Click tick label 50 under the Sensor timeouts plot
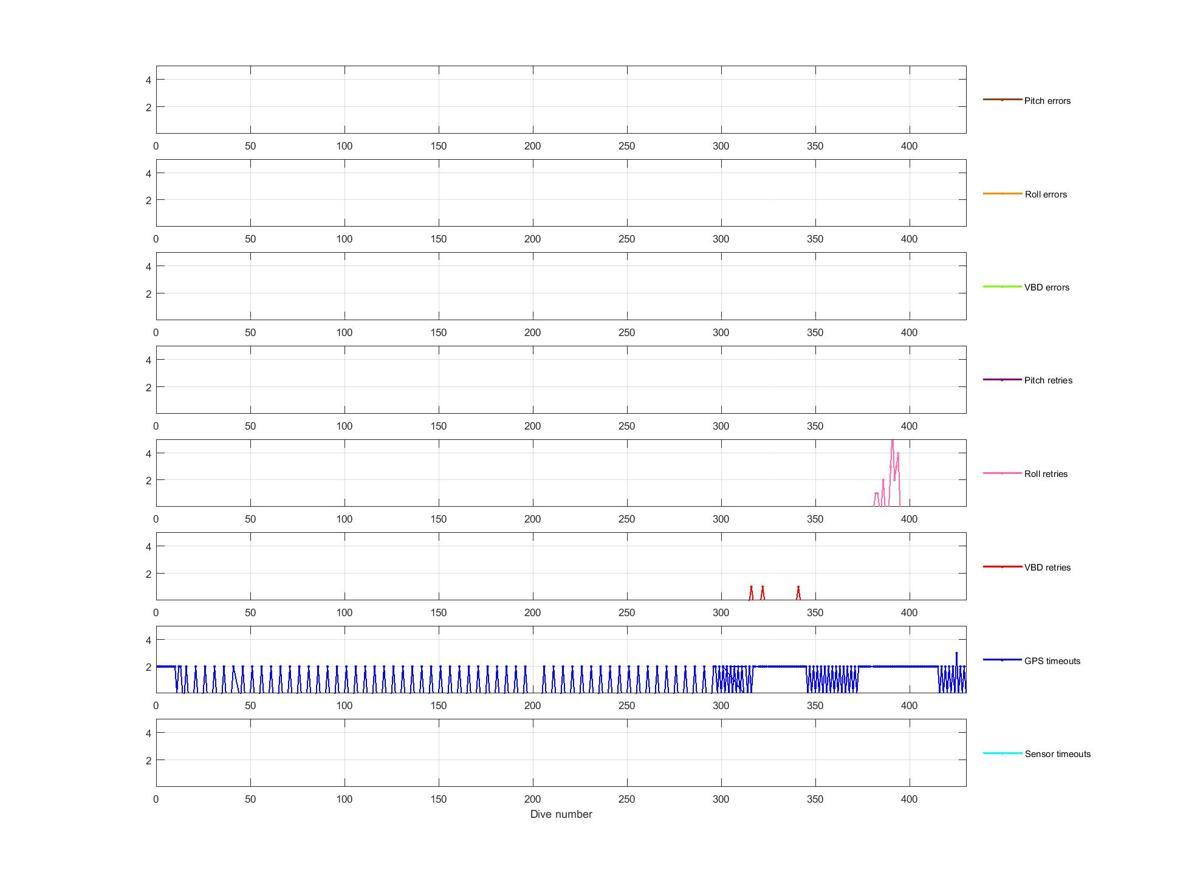Image resolution: width=1200 pixels, height=885 pixels. click(x=250, y=799)
